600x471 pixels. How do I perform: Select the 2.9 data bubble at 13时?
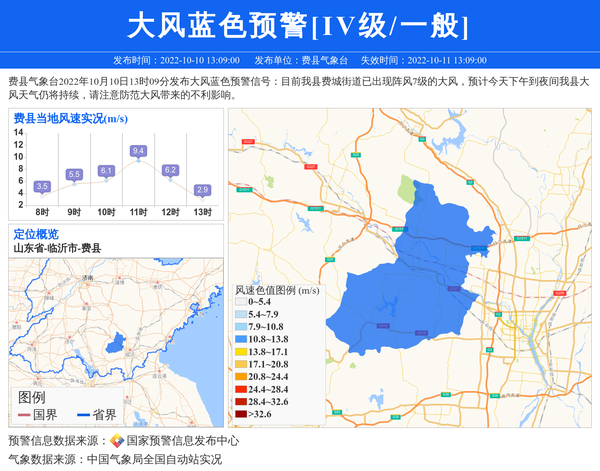202,189
